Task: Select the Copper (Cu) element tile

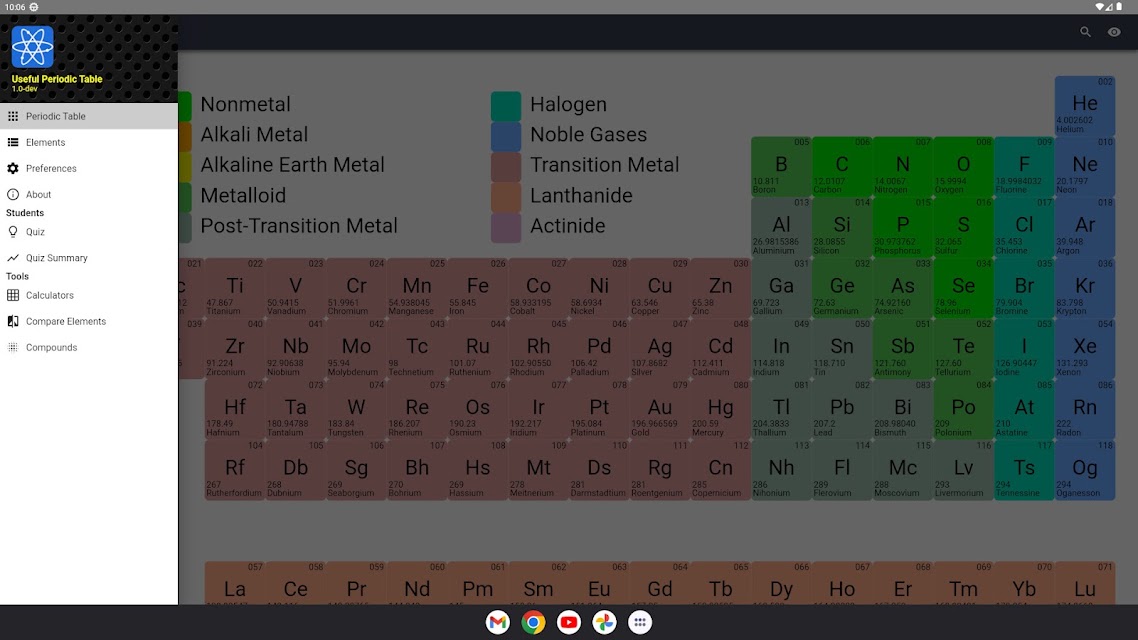Action: click(660, 287)
